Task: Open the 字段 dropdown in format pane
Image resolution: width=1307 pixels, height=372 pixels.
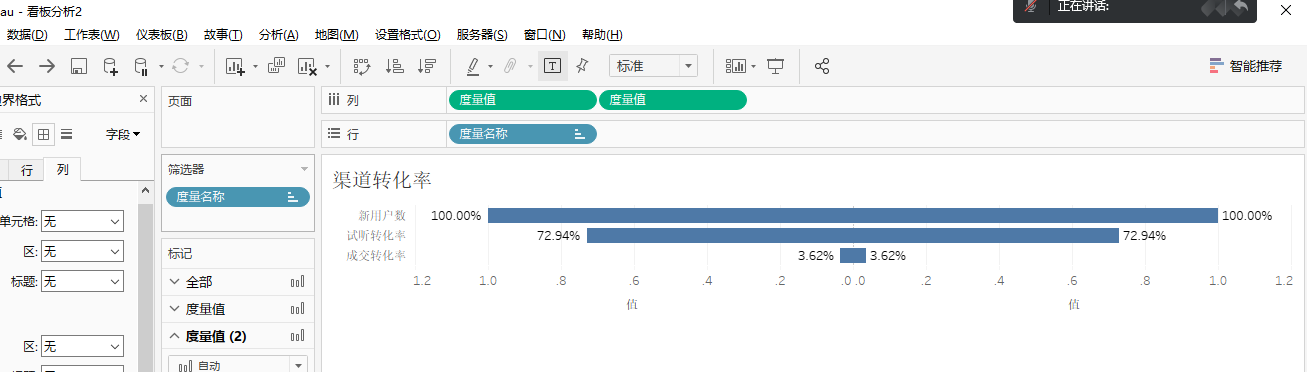Action: pyautogui.click(x=123, y=133)
